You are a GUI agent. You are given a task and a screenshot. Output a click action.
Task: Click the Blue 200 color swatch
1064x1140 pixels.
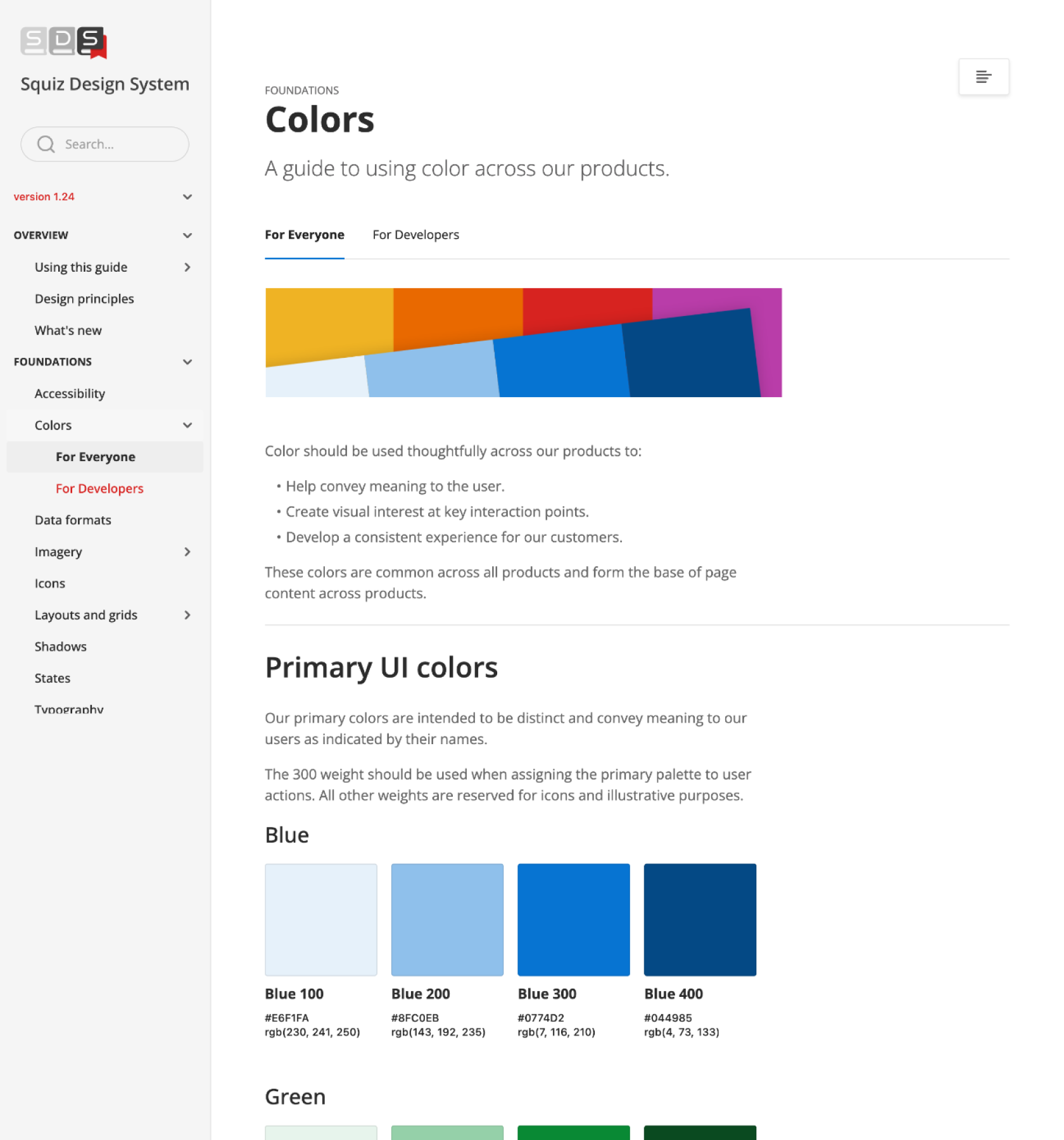pyautogui.click(x=447, y=920)
